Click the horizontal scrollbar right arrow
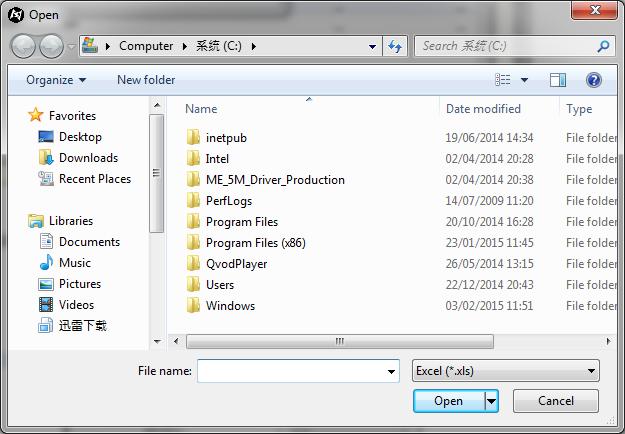The height and width of the screenshot is (434, 625). click(608, 342)
